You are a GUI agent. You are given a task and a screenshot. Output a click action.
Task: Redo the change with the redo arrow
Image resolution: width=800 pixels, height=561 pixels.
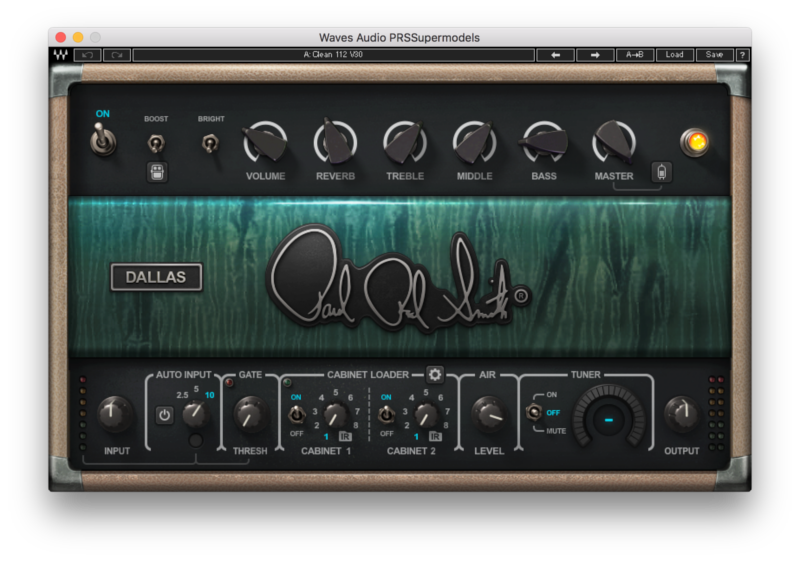[117, 55]
